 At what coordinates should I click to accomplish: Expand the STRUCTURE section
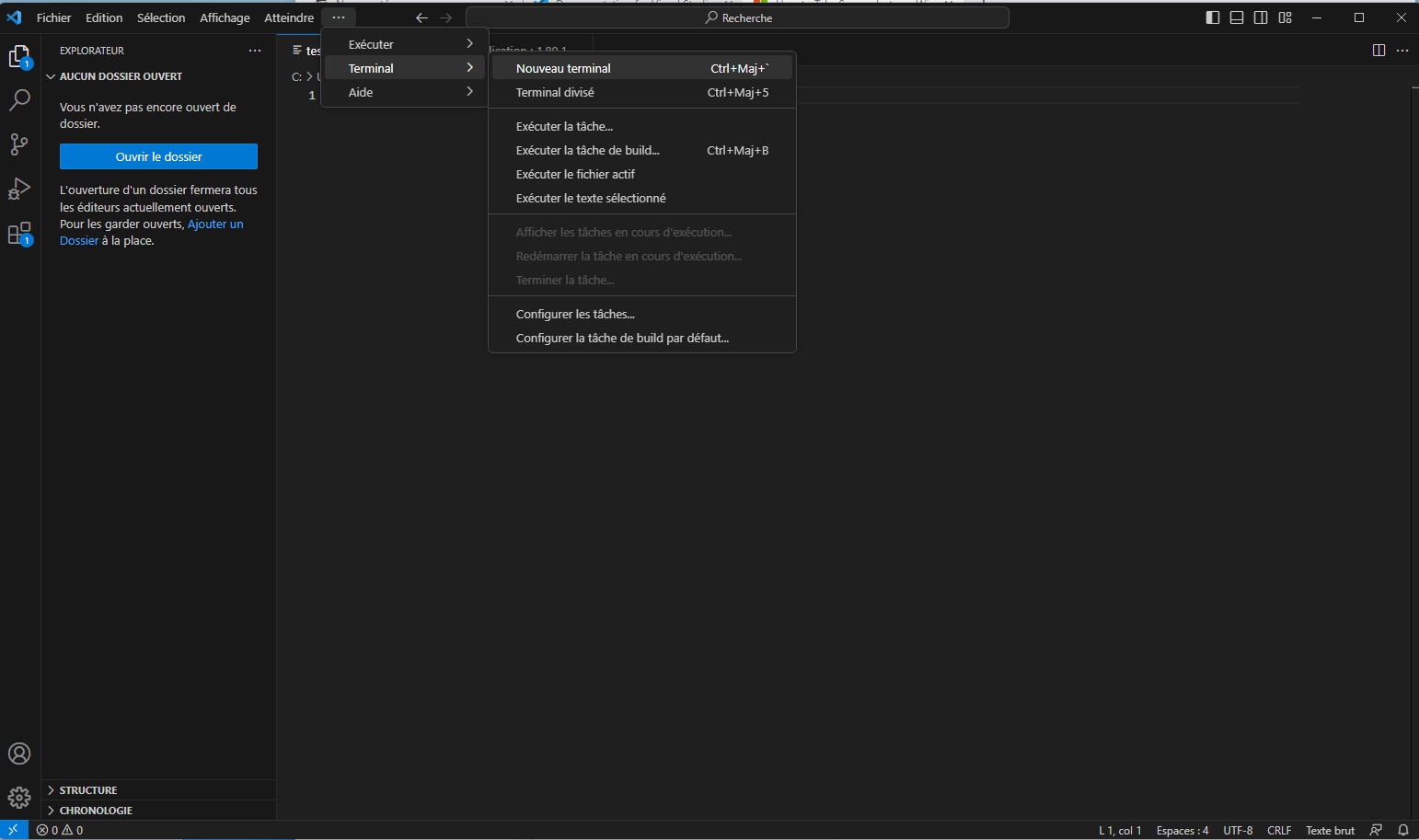pyautogui.click(x=88, y=790)
